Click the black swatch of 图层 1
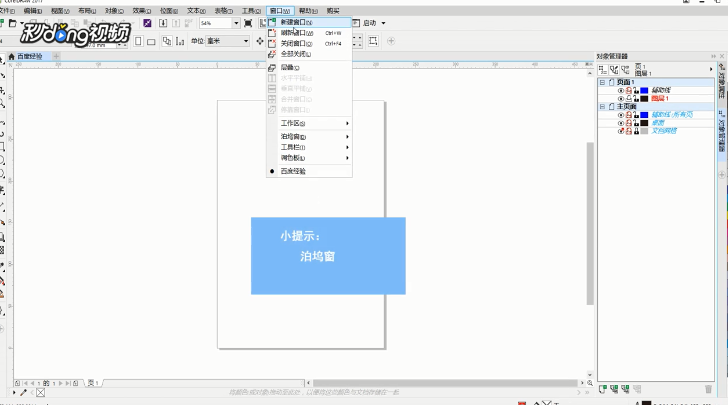Image resolution: width=728 pixels, height=405 pixels. tap(644, 98)
